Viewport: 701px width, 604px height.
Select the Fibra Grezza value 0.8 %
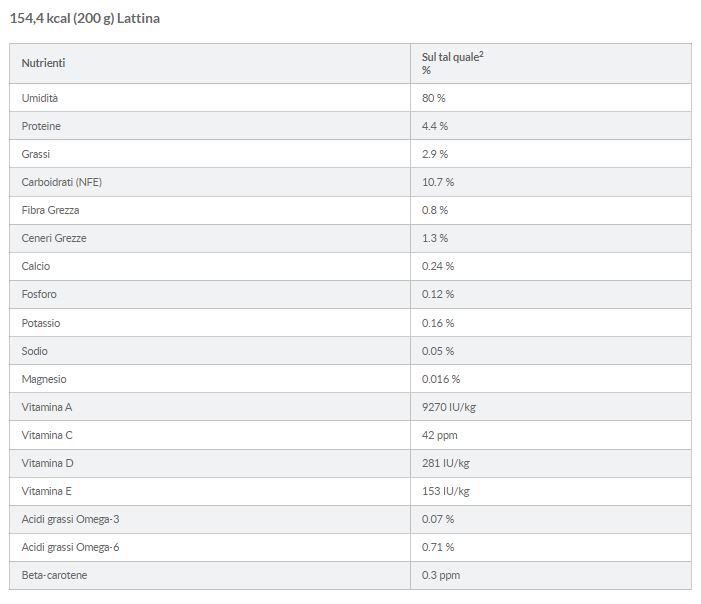click(x=435, y=210)
